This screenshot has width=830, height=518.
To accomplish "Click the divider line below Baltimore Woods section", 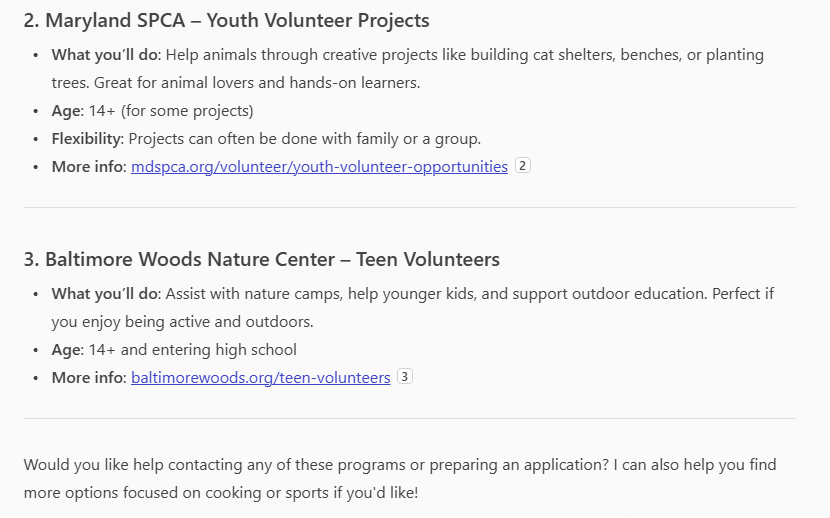I will click(409, 418).
